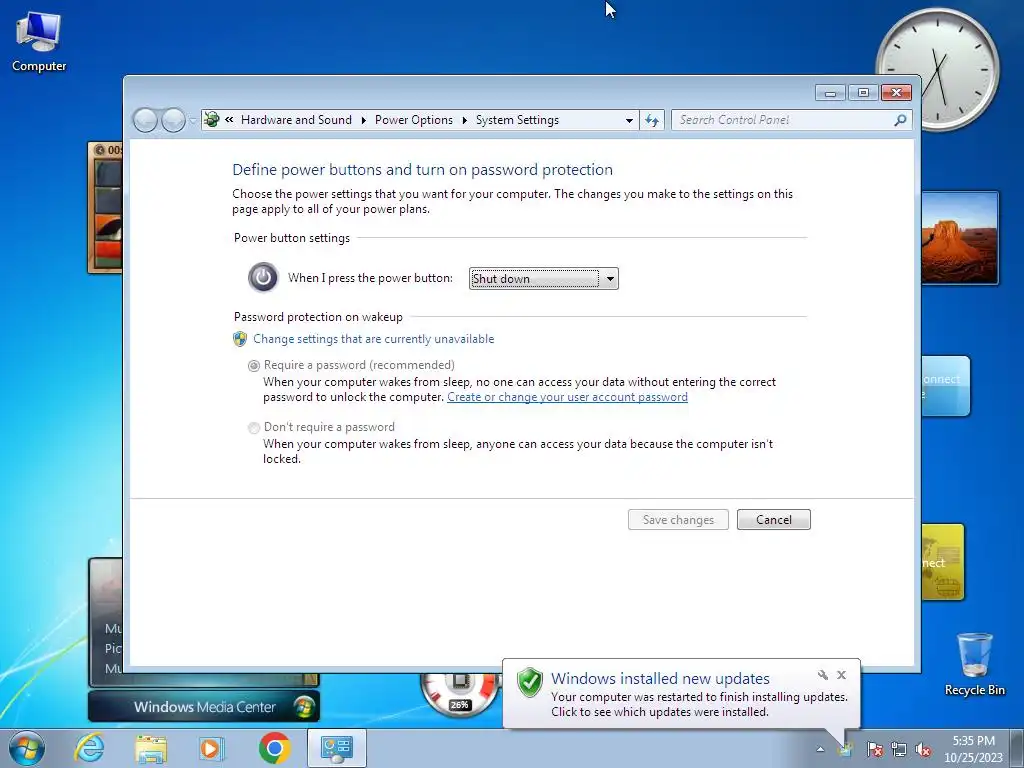Click the double chevron in the address bar
The image size is (1024, 768).
(x=229, y=120)
